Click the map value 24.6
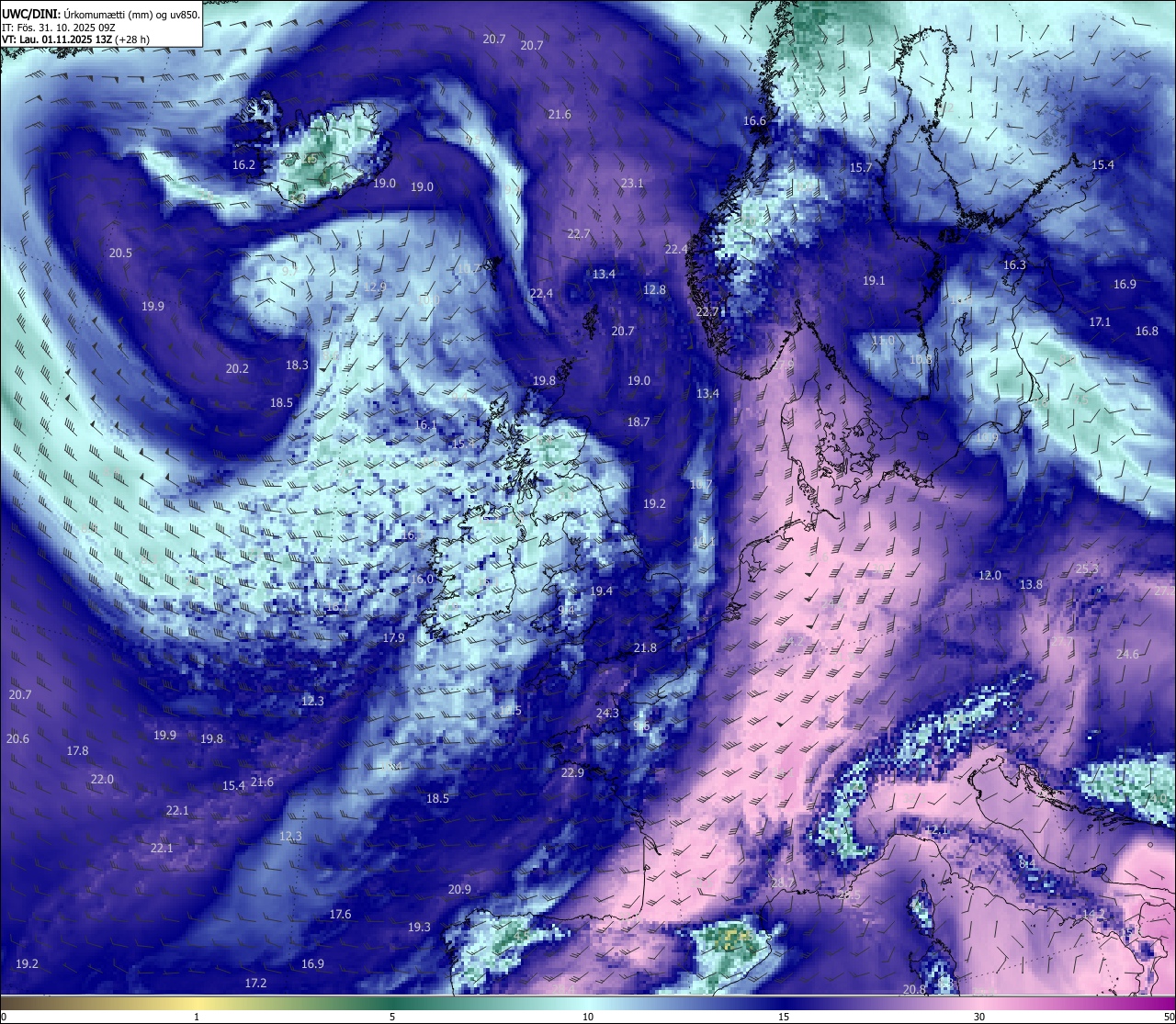The width and height of the screenshot is (1176, 1024). [x=1127, y=655]
